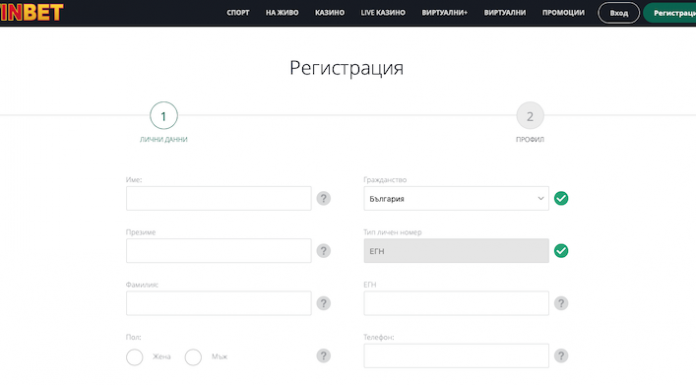Open the НА ЖИВО menu item
Viewport: 696px width, 385px height.
tap(282, 13)
